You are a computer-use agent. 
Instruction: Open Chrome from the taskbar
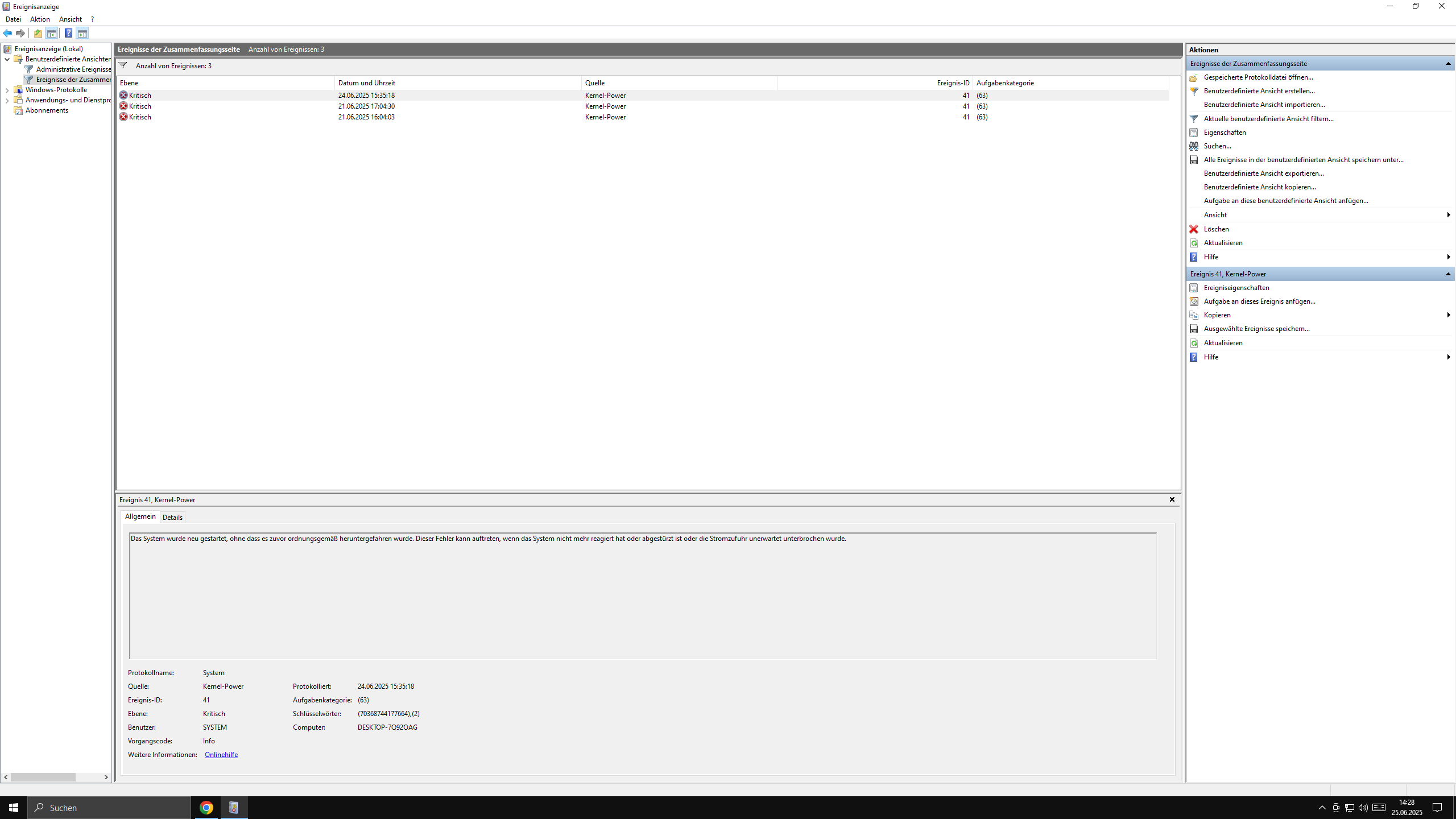coord(206,808)
